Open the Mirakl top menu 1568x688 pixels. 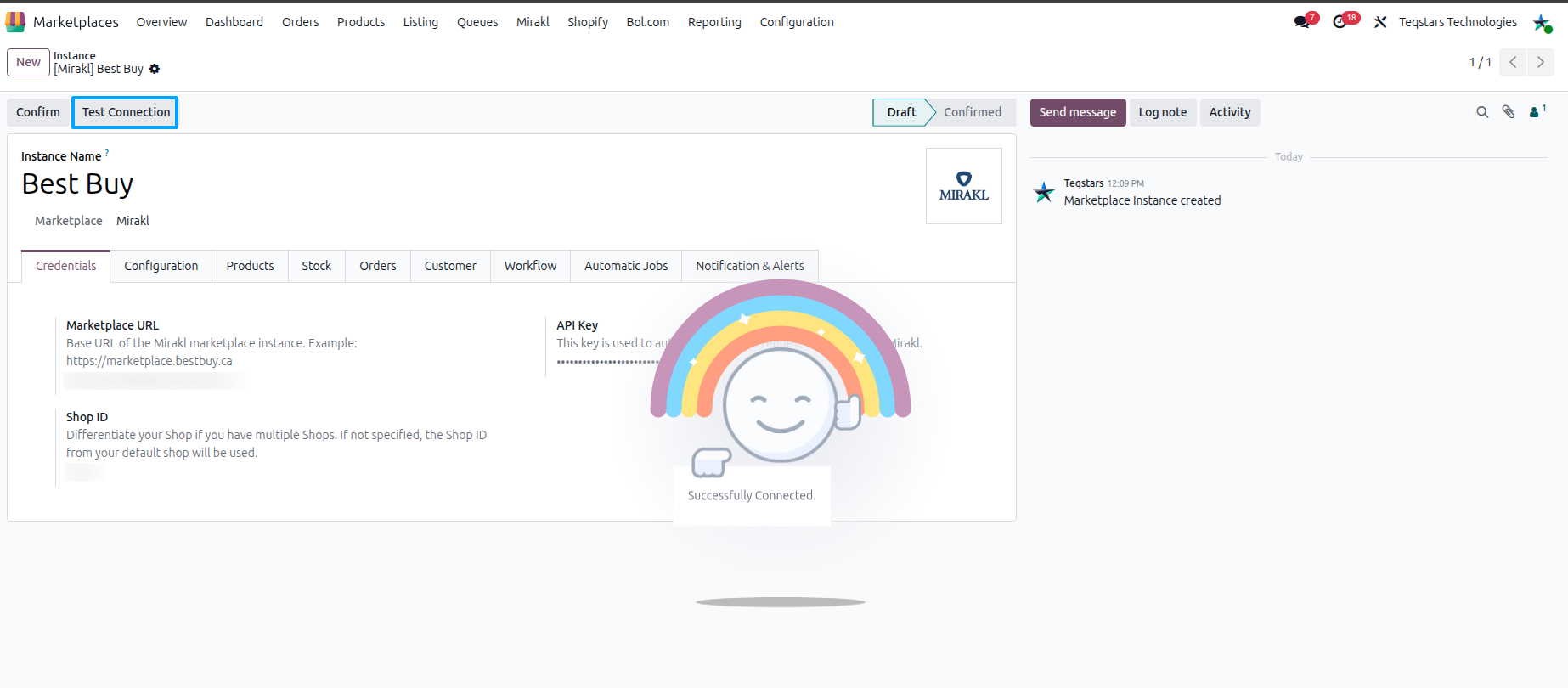tap(533, 22)
